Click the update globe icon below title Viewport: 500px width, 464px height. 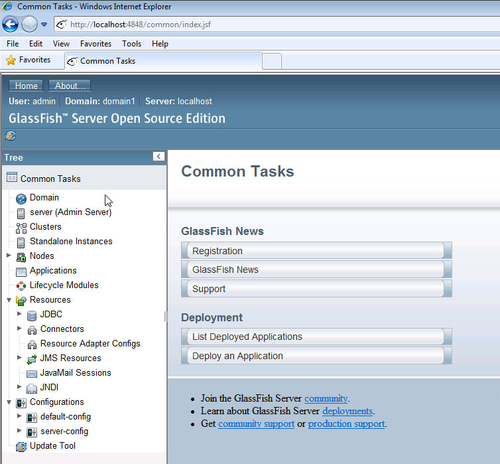pyautogui.click(x=10, y=136)
